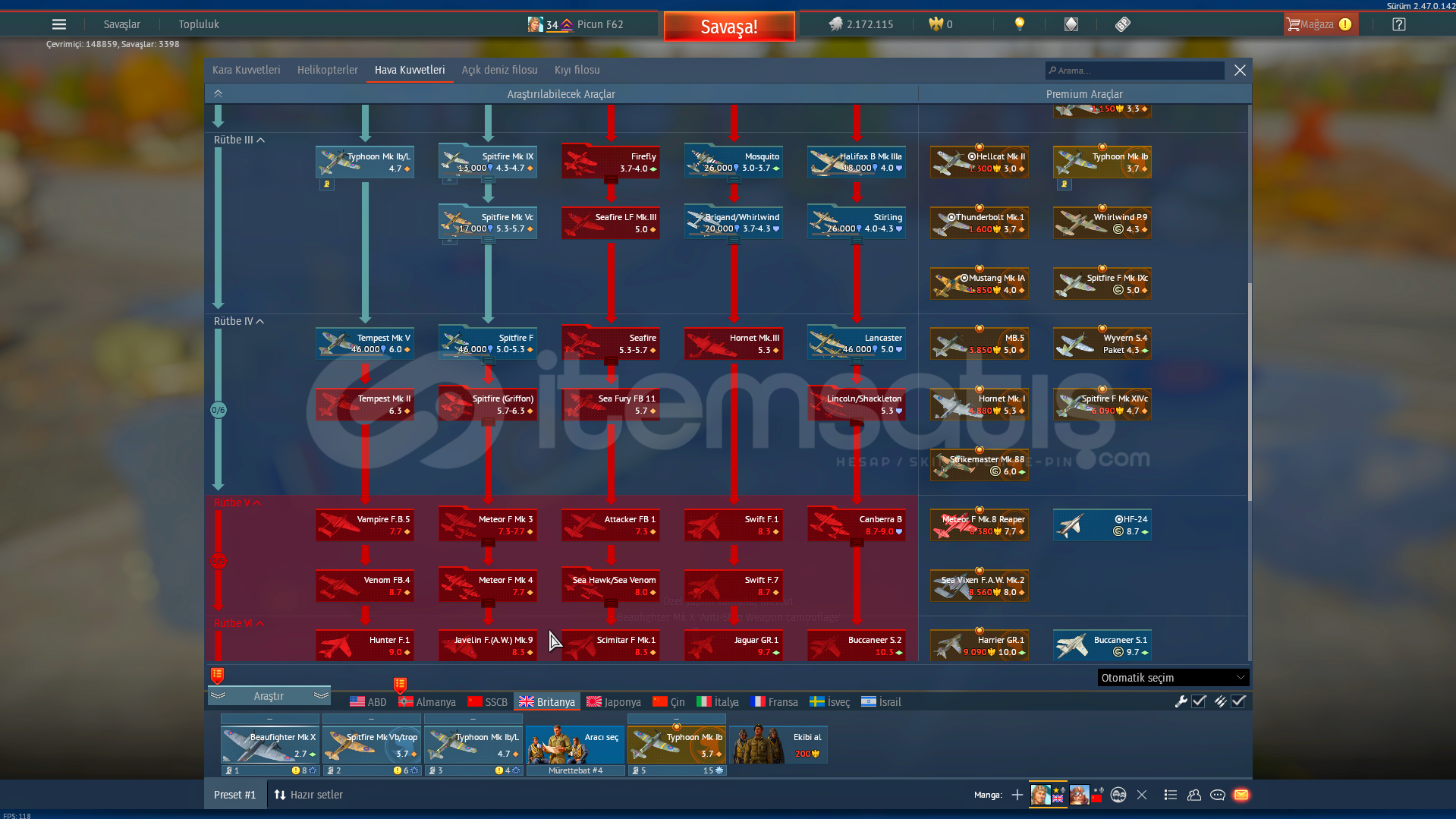Image resolution: width=1456 pixels, height=819 pixels.
Task: Click the rank V progress marker circle
Action: pyautogui.click(x=219, y=562)
